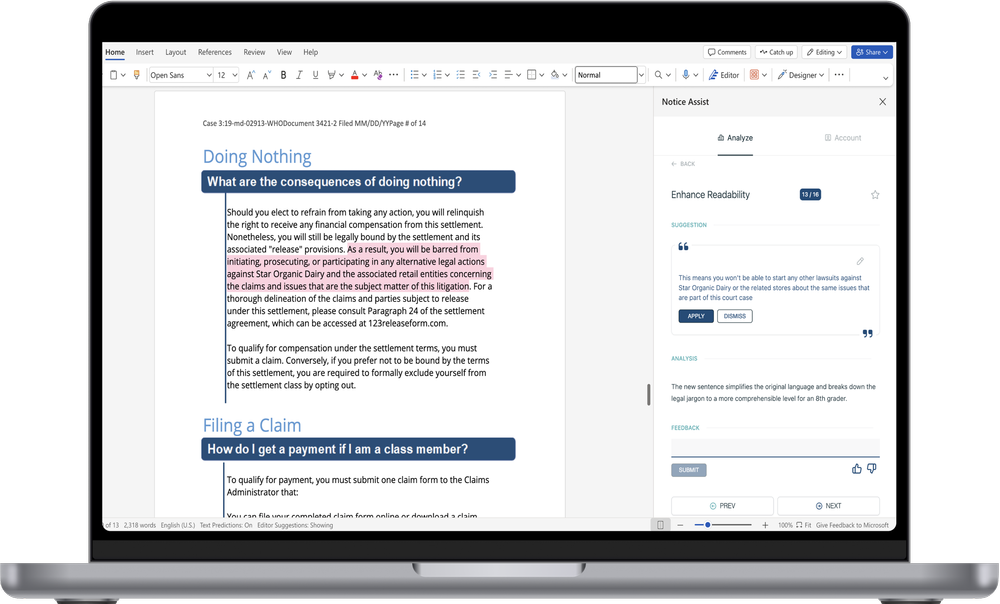Image resolution: width=1000 pixels, height=604 pixels.
Task: Expand highlight color options arrow
Action: pyautogui.click(x=342, y=75)
